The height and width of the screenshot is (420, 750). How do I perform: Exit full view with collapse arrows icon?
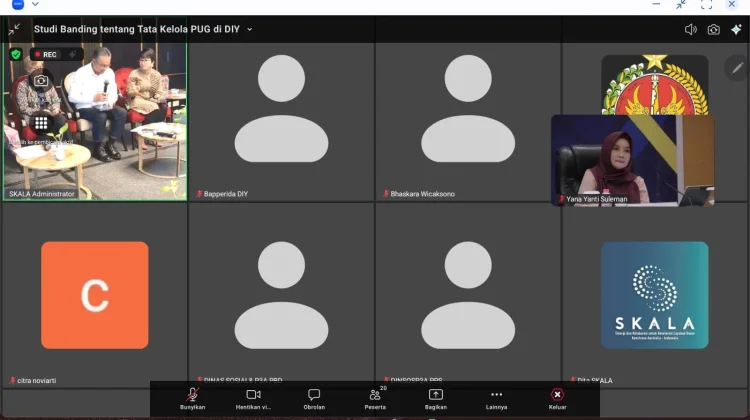pyautogui.click(x=14, y=29)
